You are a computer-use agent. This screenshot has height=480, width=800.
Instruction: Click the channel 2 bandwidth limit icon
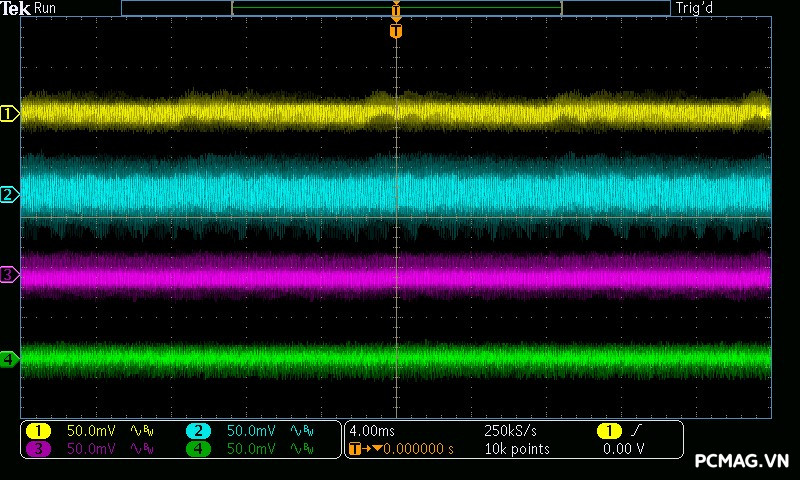[x=302, y=430]
